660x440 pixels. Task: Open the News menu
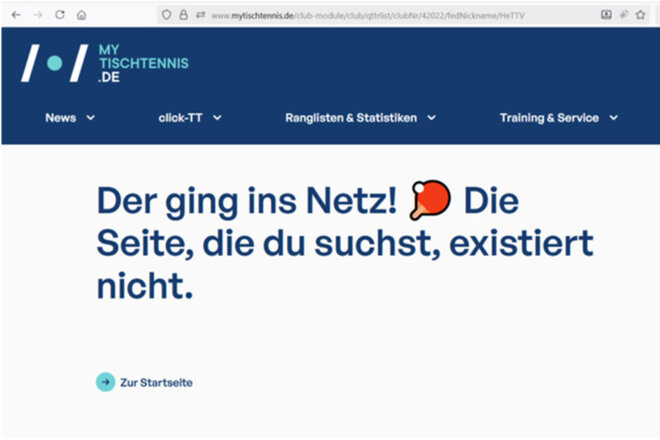(61, 118)
